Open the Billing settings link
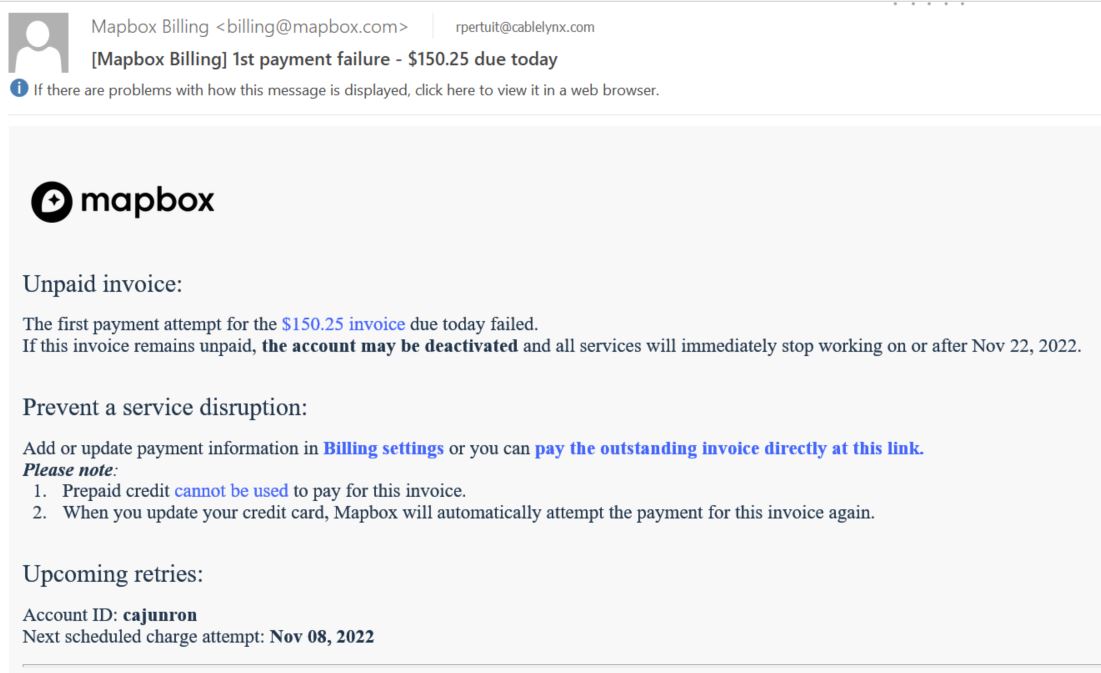The width and height of the screenshot is (1101, 673). coord(383,448)
